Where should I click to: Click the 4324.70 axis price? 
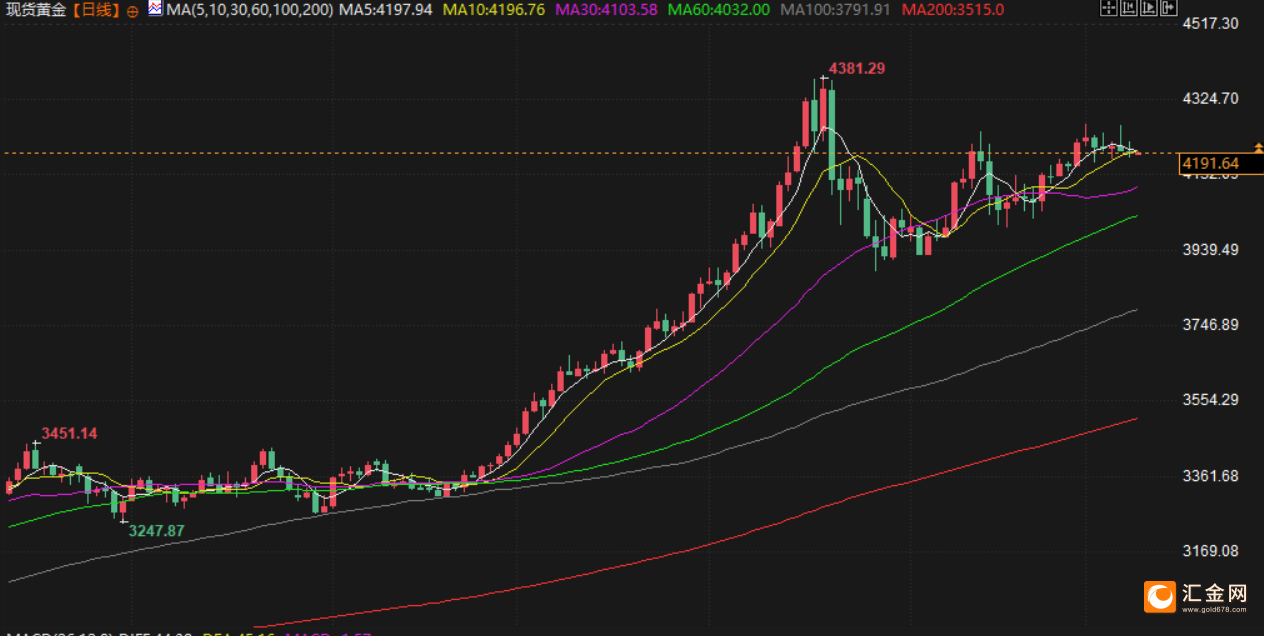click(x=1210, y=98)
